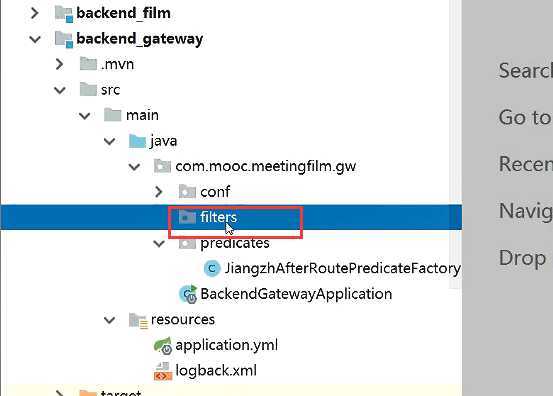Select the JiangzhAfterRoutePredicateFactory class icon
This screenshot has height=396, width=553.
pos(212,269)
